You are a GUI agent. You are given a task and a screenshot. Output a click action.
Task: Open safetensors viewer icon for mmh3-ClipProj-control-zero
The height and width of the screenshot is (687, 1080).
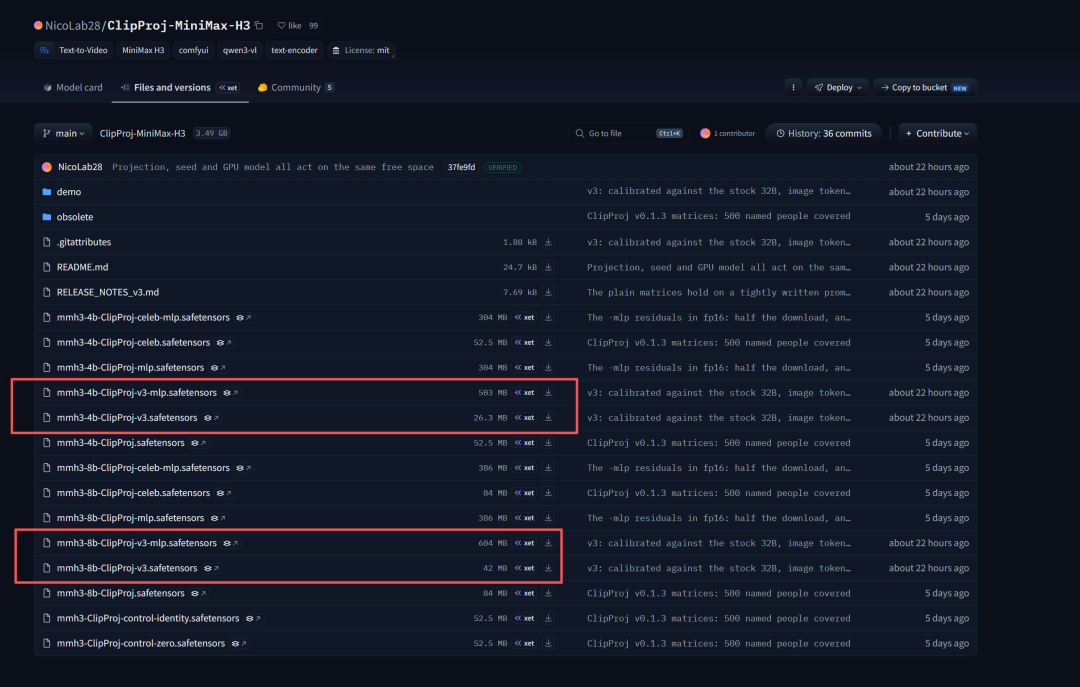click(x=239, y=644)
